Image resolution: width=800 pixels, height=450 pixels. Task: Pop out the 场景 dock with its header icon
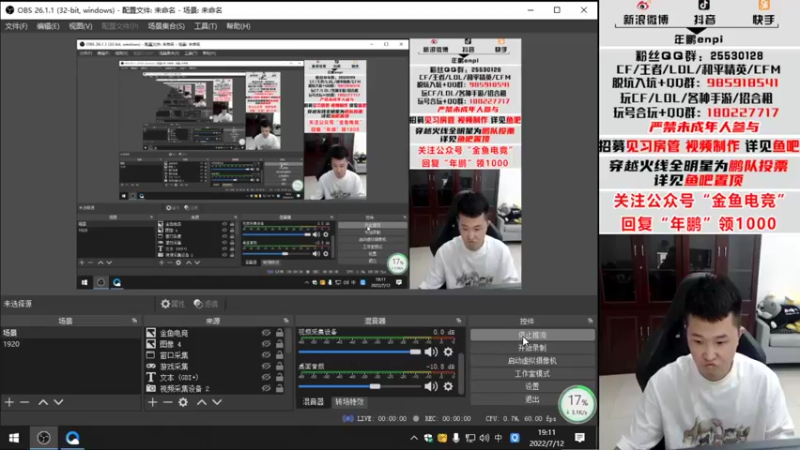(135, 321)
